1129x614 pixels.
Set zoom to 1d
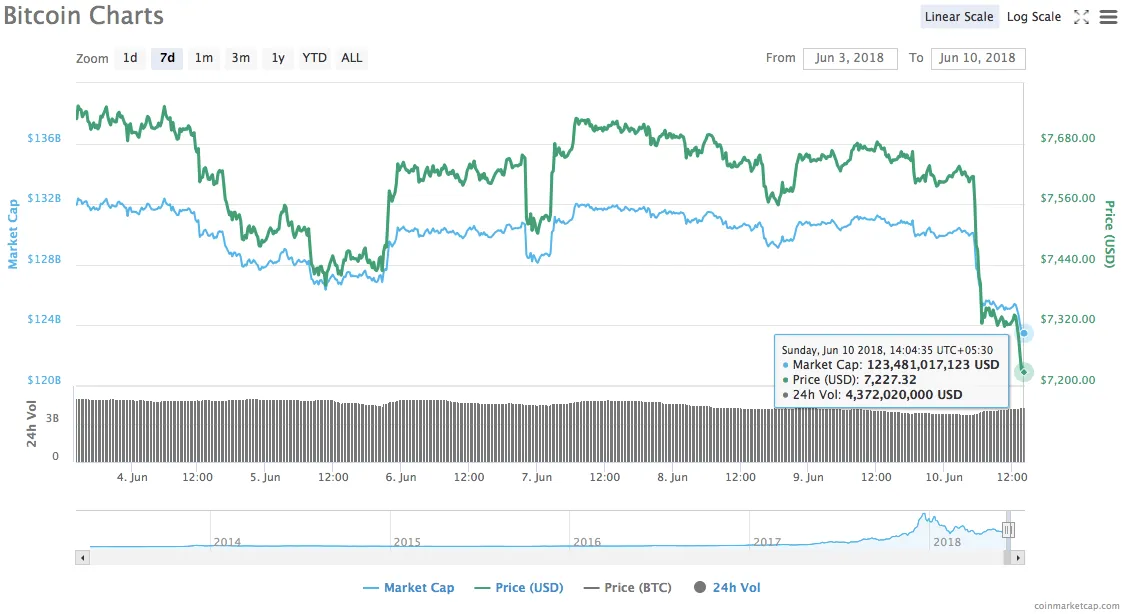pyautogui.click(x=130, y=58)
